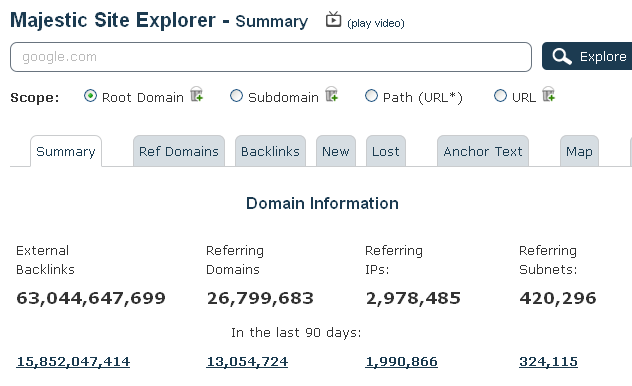The height and width of the screenshot is (386, 632).
Task: Open the 13,054,724 referring domains link
Action: tap(247, 361)
